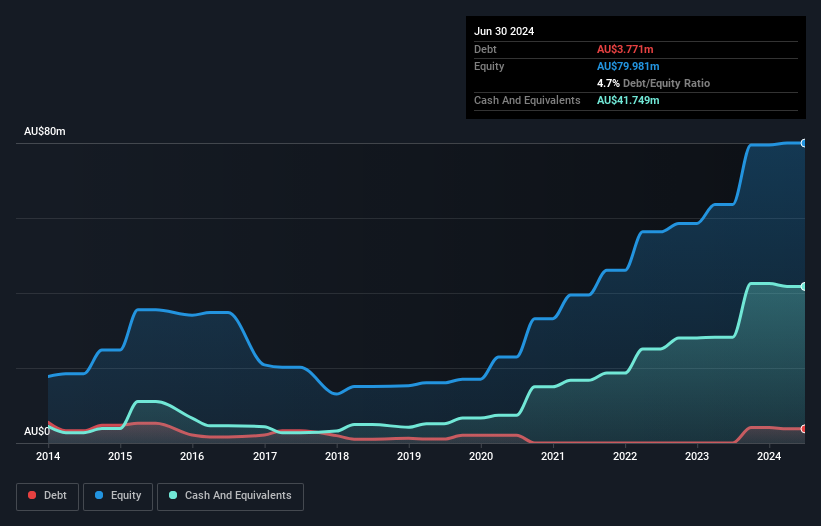Click the AU$3.771m debt value
The height and width of the screenshot is (526, 821).
(x=625, y=49)
